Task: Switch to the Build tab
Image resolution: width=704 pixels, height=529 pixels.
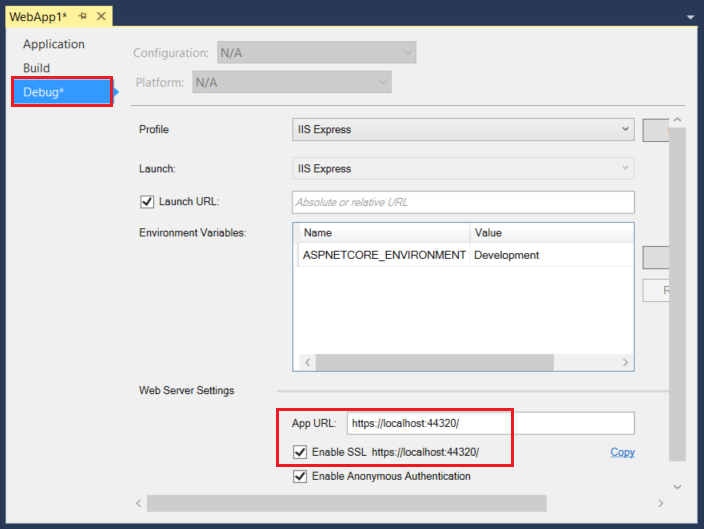Action: [x=37, y=68]
